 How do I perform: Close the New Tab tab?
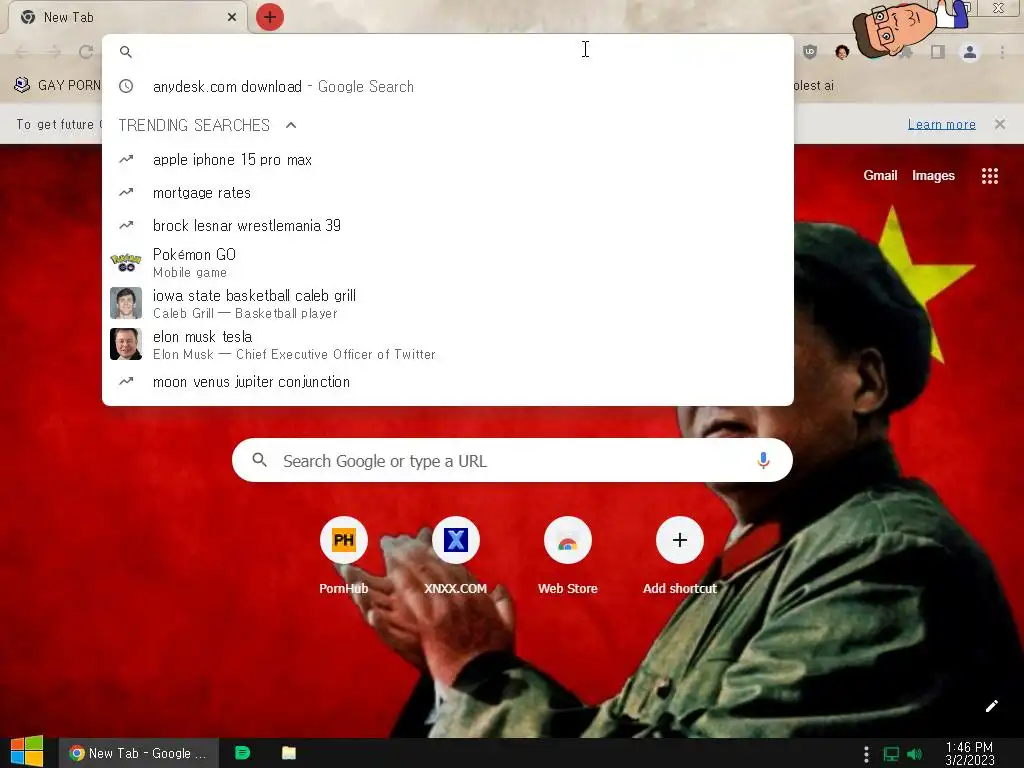232,17
